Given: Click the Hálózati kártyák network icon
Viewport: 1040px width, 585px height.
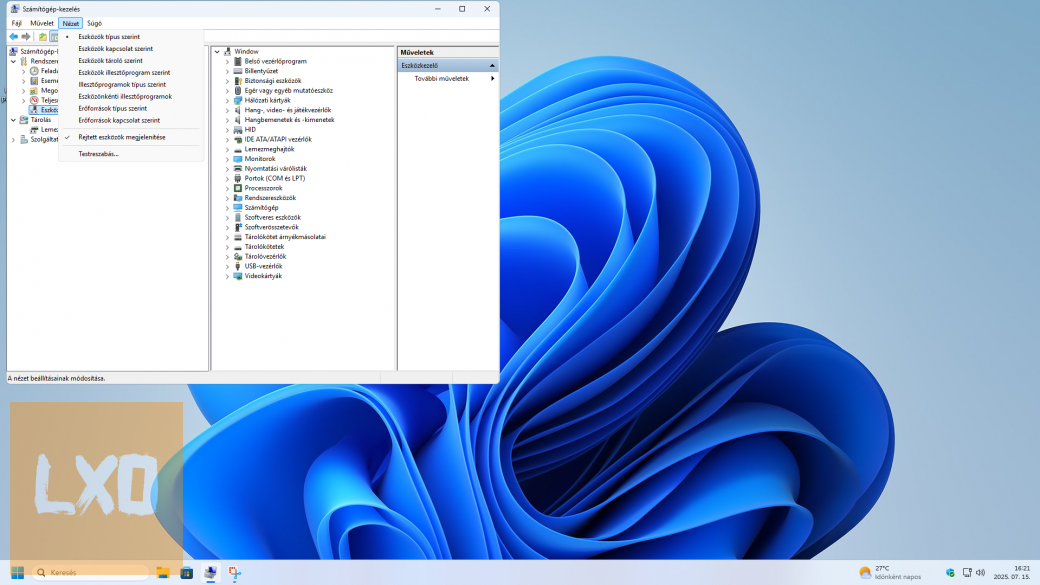Looking at the screenshot, I should tap(237, 100).
